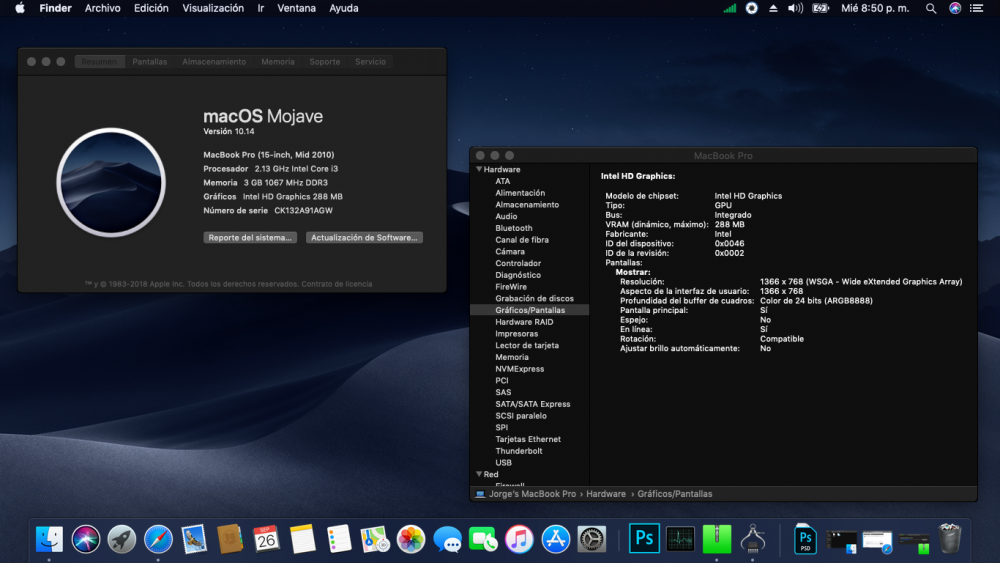Open Messages speech bubble icon in Dock

tap(447, 539)
